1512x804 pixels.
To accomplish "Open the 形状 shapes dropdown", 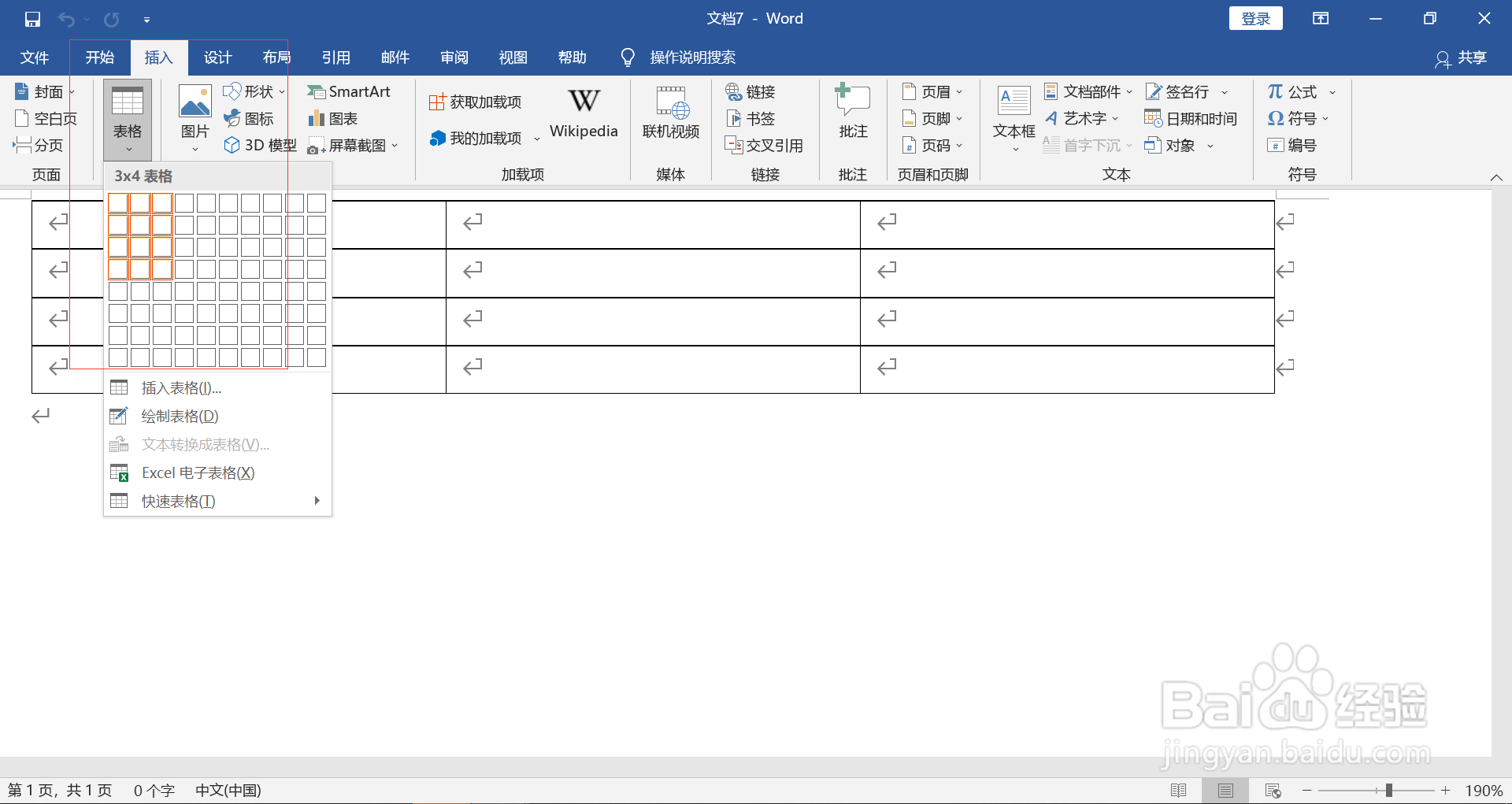I will click(x=254, y=92).
